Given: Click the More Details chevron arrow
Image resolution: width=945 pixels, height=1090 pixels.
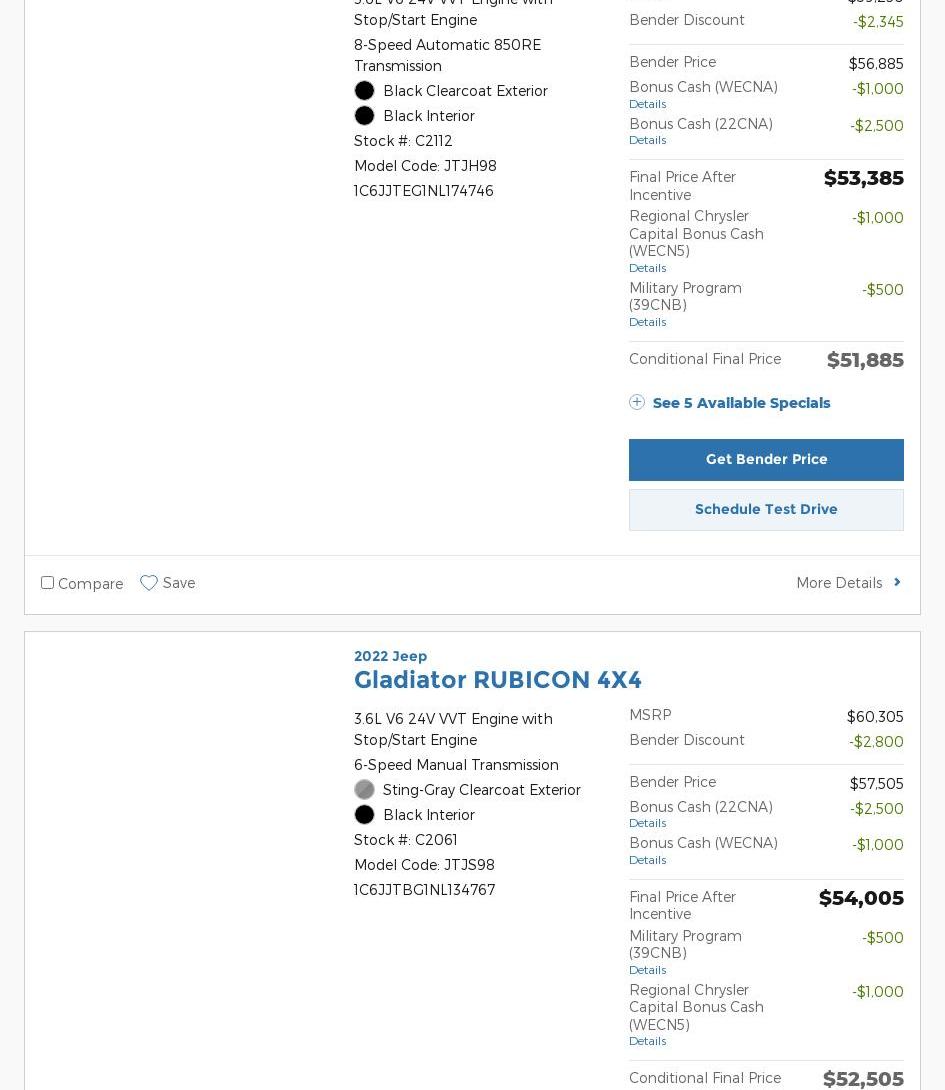Looking at the screenshot, I should [897, 582].
